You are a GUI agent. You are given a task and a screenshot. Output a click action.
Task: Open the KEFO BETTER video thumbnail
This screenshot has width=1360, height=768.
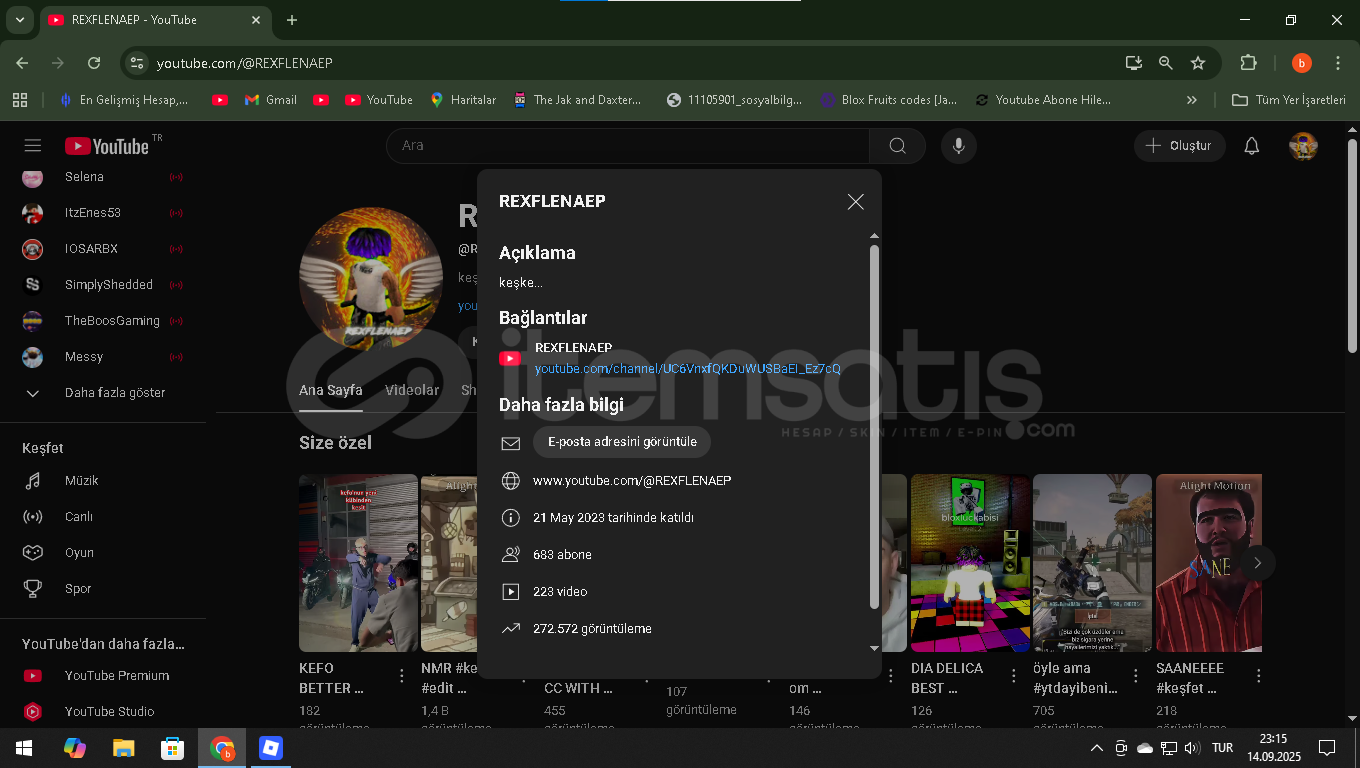[x=358, y=563]
